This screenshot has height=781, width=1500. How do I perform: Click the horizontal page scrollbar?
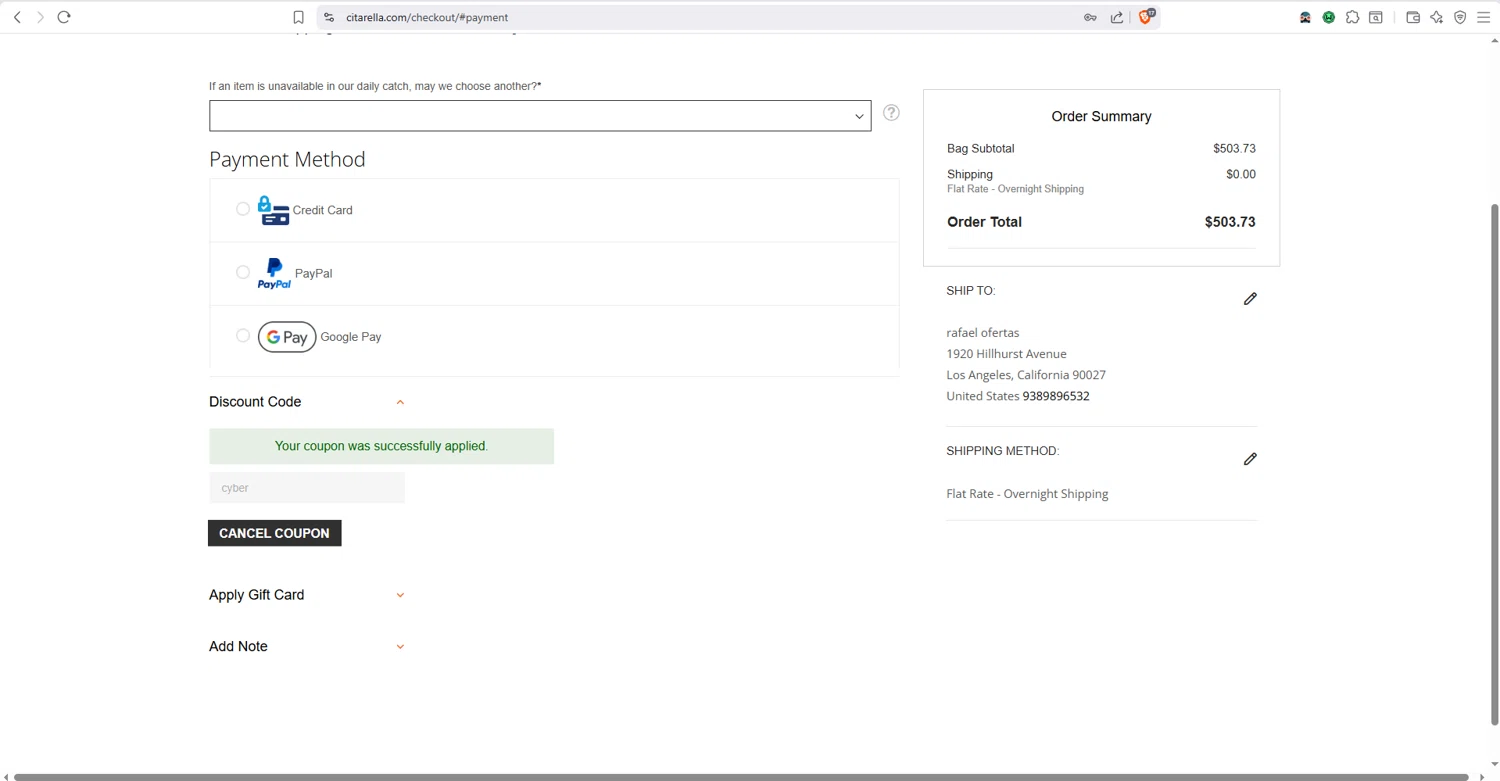pyautogui.click(x=741, y=777)
